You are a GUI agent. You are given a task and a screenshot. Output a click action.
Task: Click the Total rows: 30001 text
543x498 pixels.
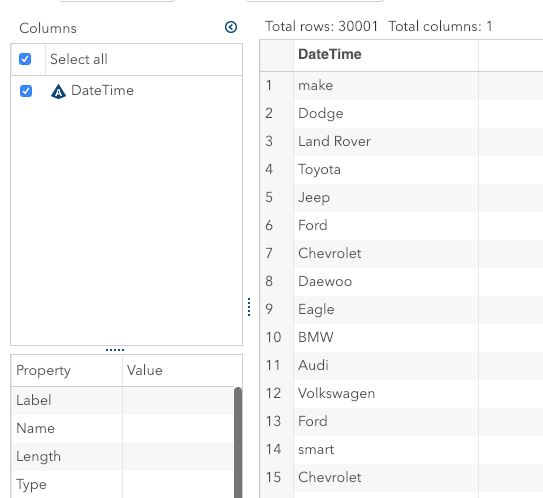pyautogui.click(x=321, y=26)
